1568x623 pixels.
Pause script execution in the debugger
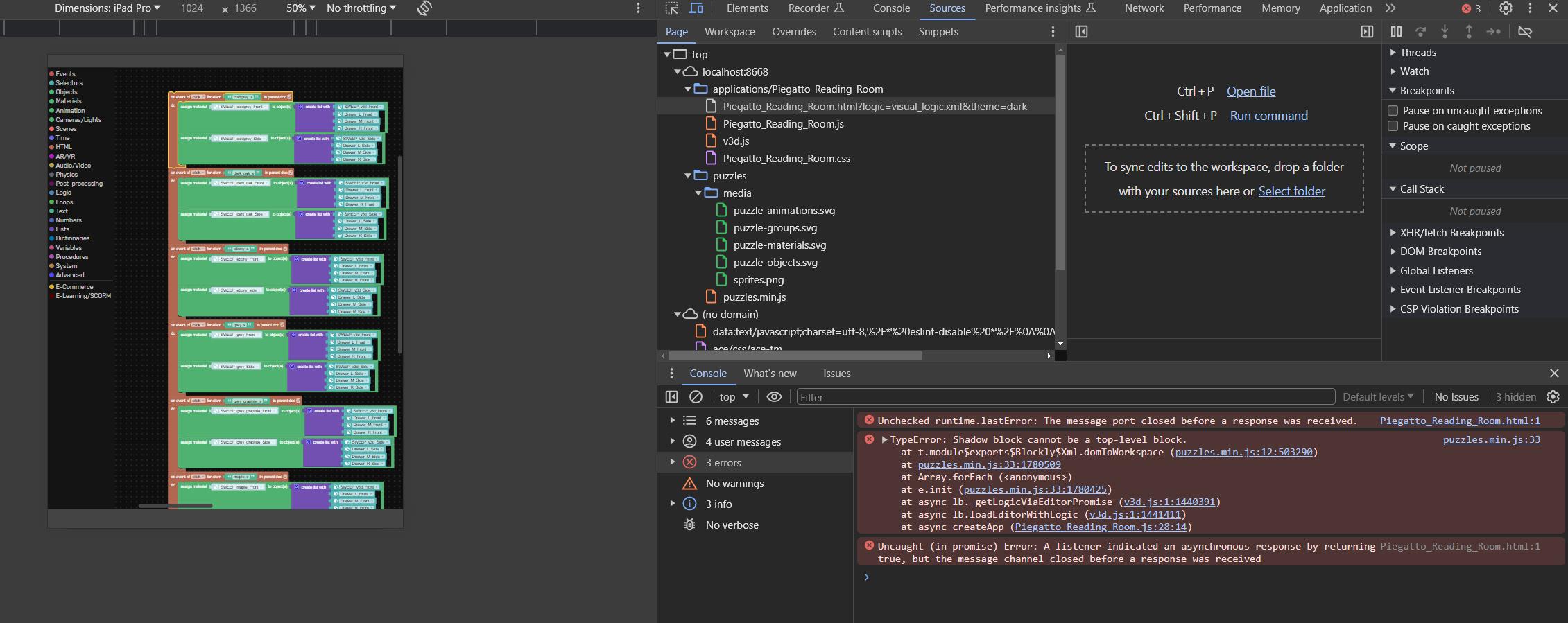(1396, 32)
